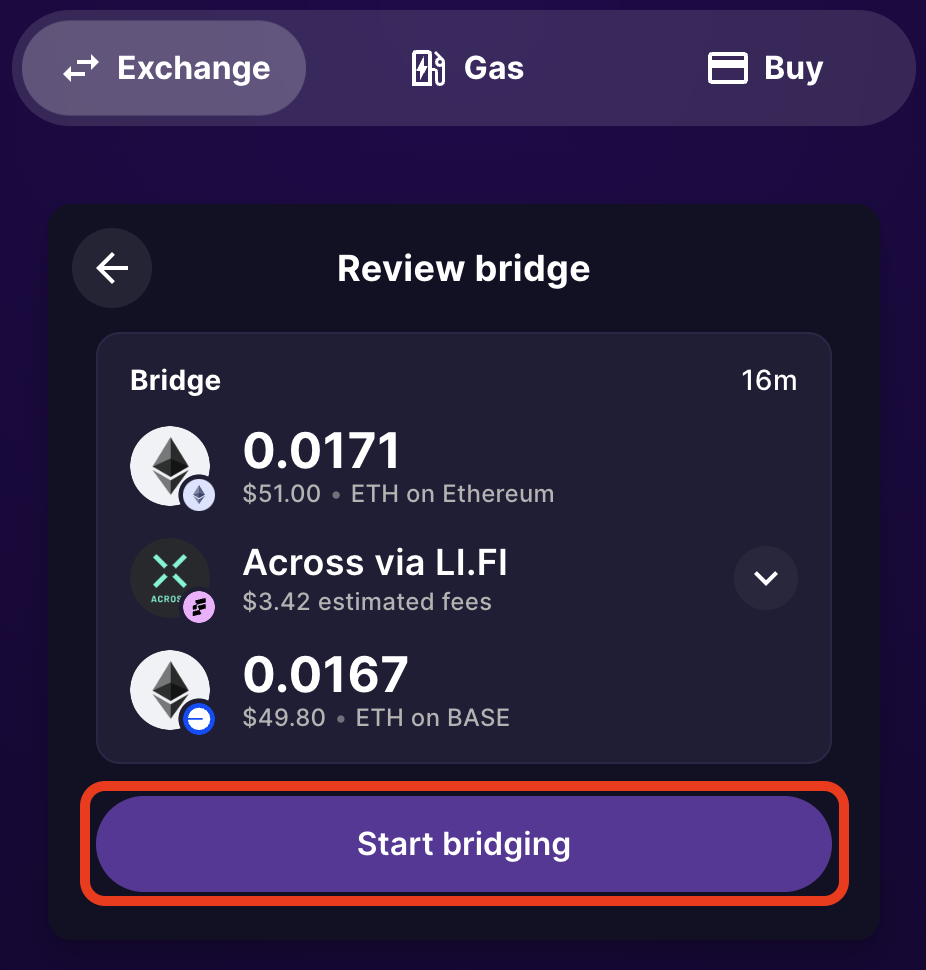Click the 16m estimated time

[x=769, y=381]
